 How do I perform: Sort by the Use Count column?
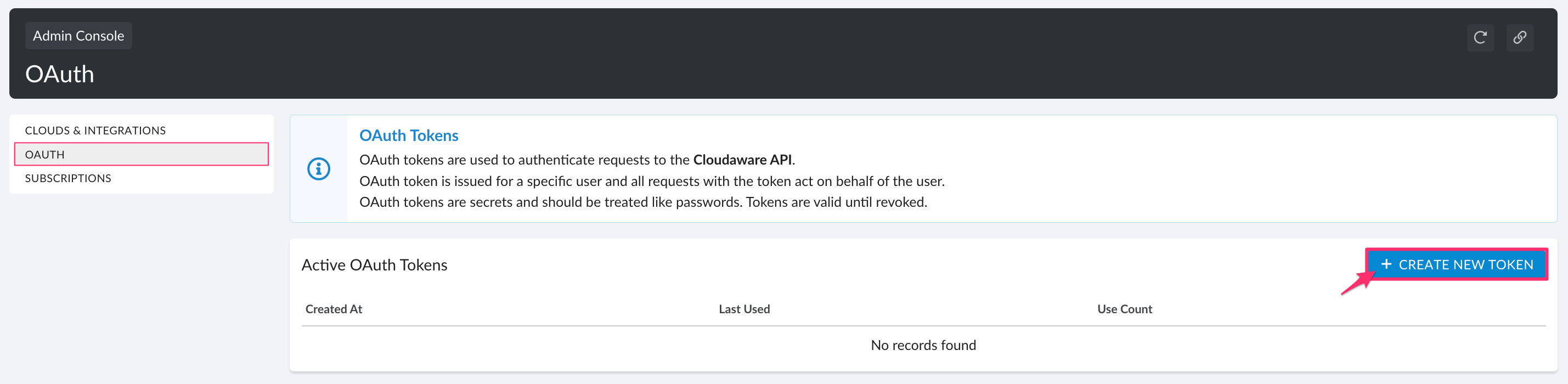click(x=1124, y=309)
